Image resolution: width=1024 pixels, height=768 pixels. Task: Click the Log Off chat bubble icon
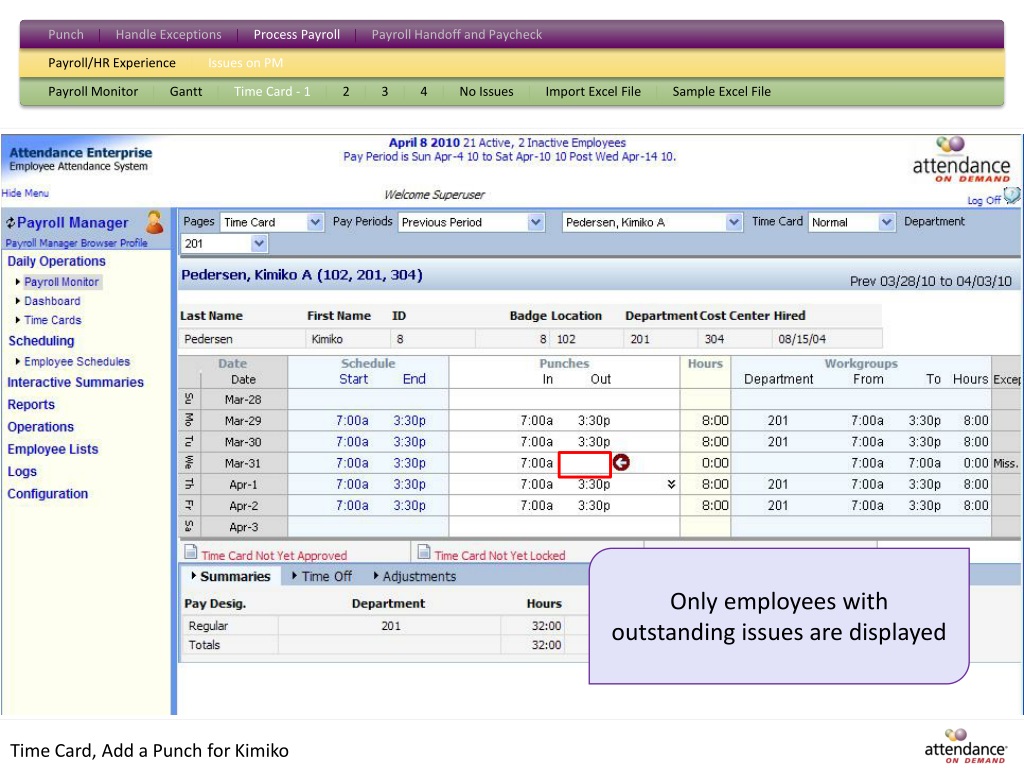[x=1012, y=195]
